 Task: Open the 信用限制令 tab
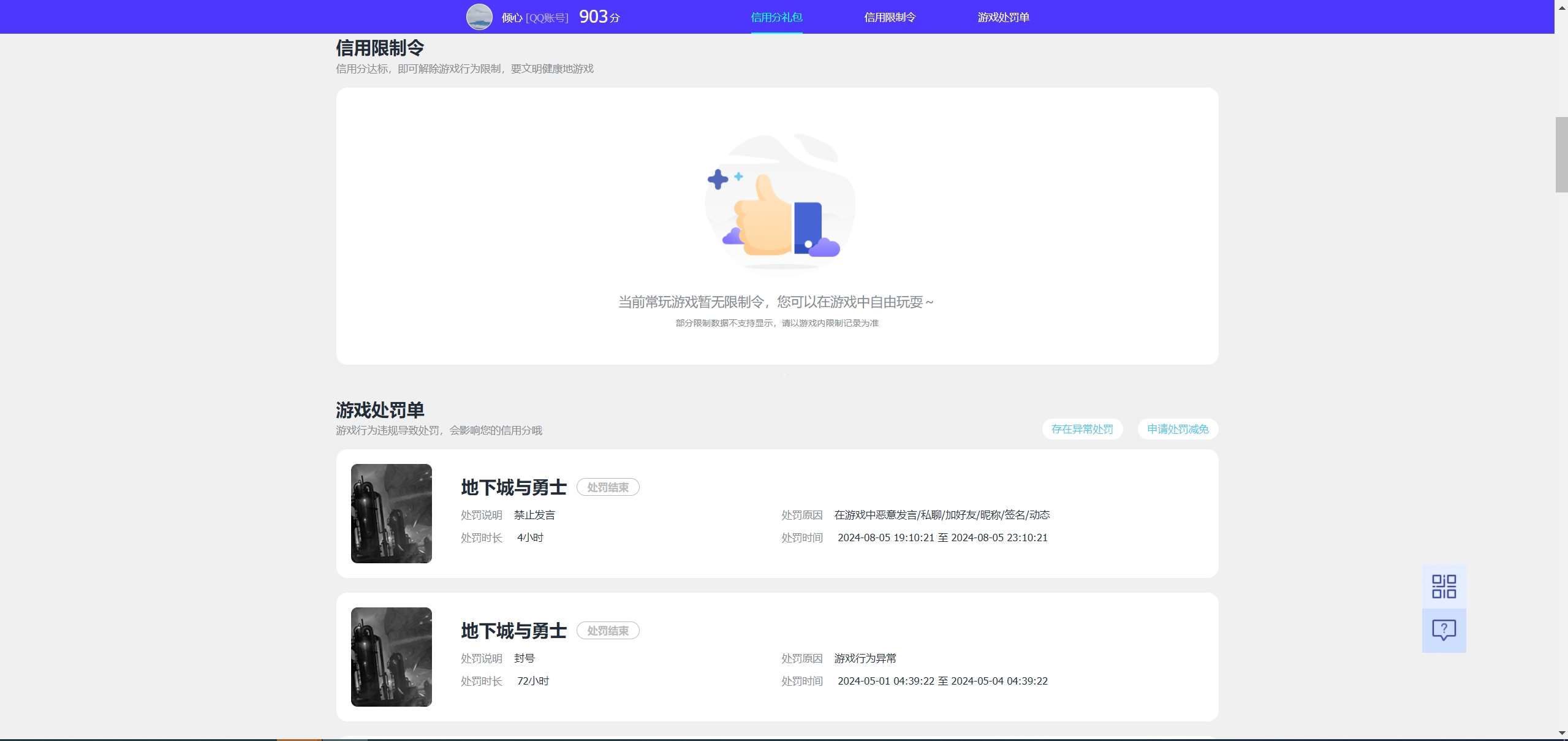pos(890,17)
